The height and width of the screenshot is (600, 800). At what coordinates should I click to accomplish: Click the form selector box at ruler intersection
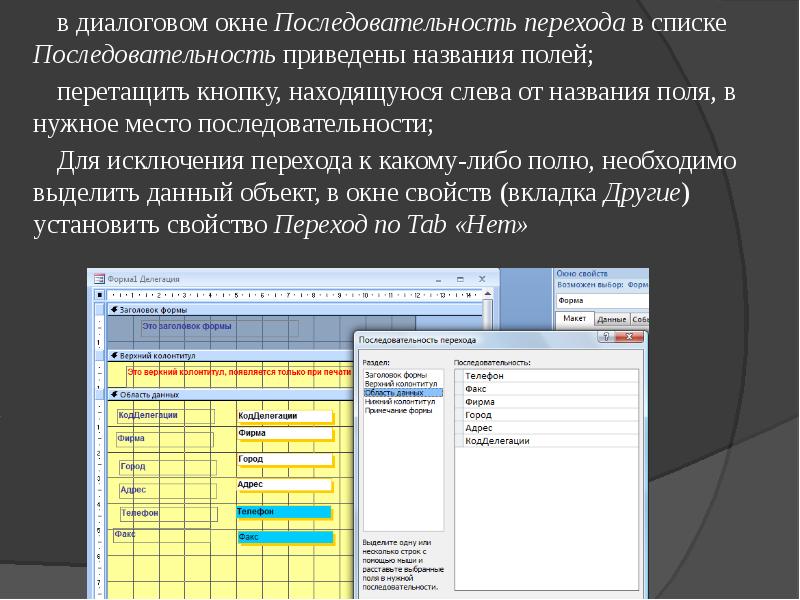coord(97,296)
